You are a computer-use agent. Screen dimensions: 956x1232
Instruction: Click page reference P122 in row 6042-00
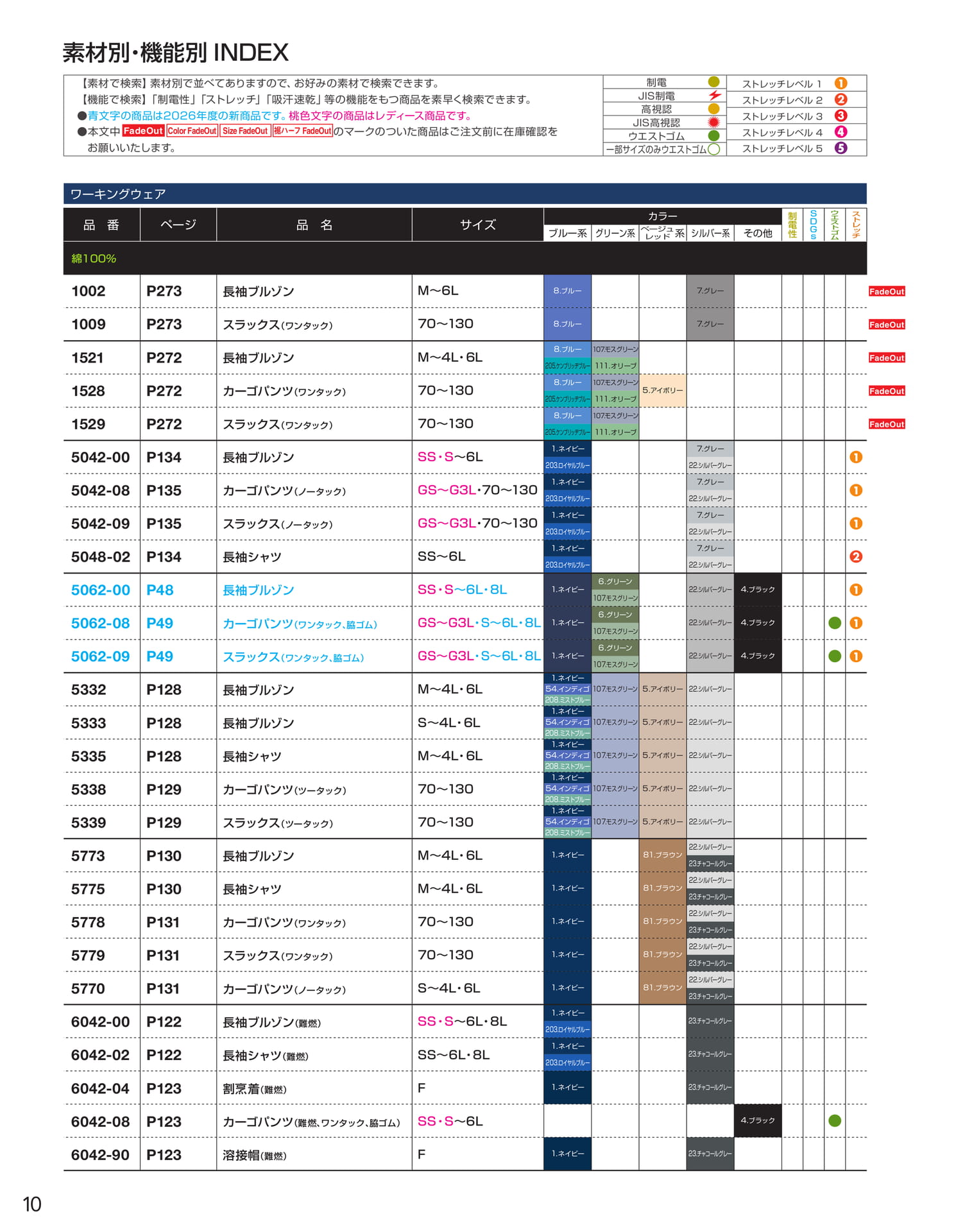[x=164, y=1022]
